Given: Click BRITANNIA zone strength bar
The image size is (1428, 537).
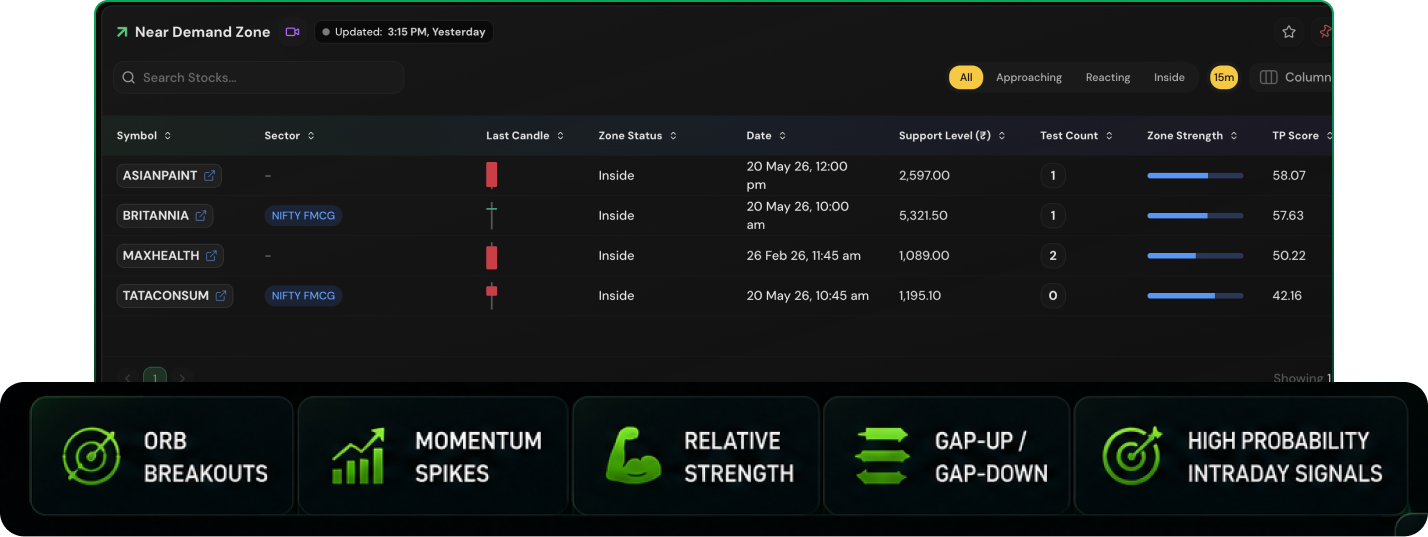Looking at the screenshot, I should pos(1195,216).
